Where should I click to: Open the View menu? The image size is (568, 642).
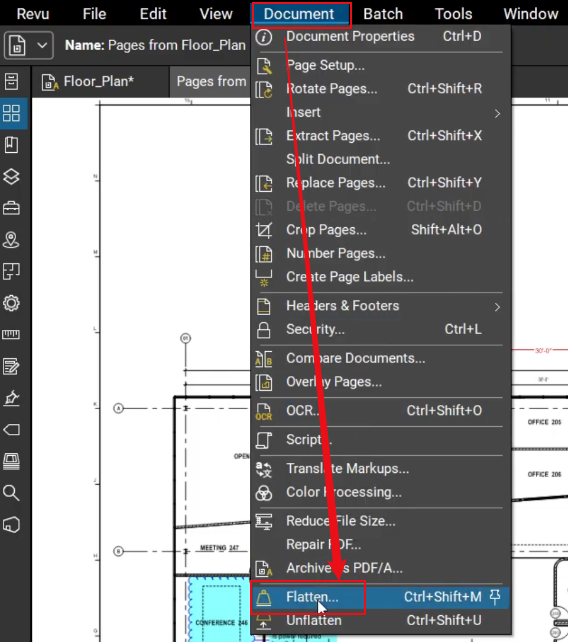tap(216, 14)
